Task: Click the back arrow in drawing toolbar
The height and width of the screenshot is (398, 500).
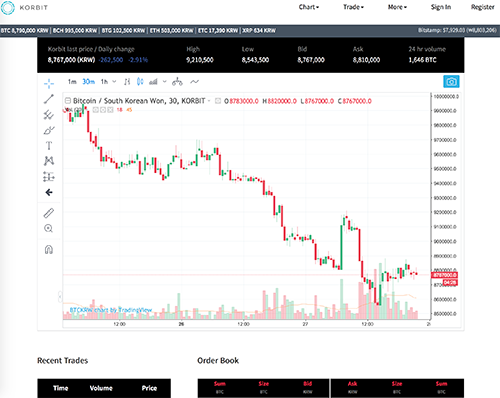Action: tap(49, 192)
